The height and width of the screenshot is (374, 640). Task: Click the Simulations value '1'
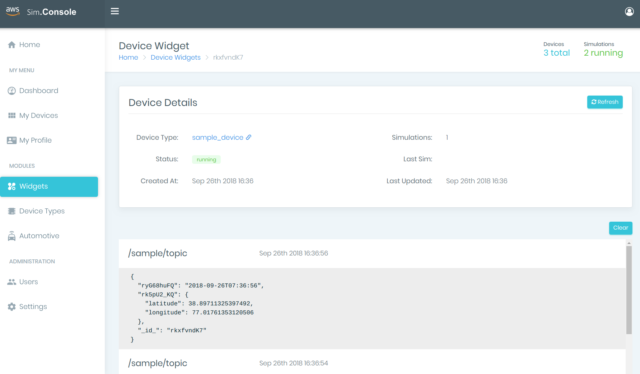447,138
